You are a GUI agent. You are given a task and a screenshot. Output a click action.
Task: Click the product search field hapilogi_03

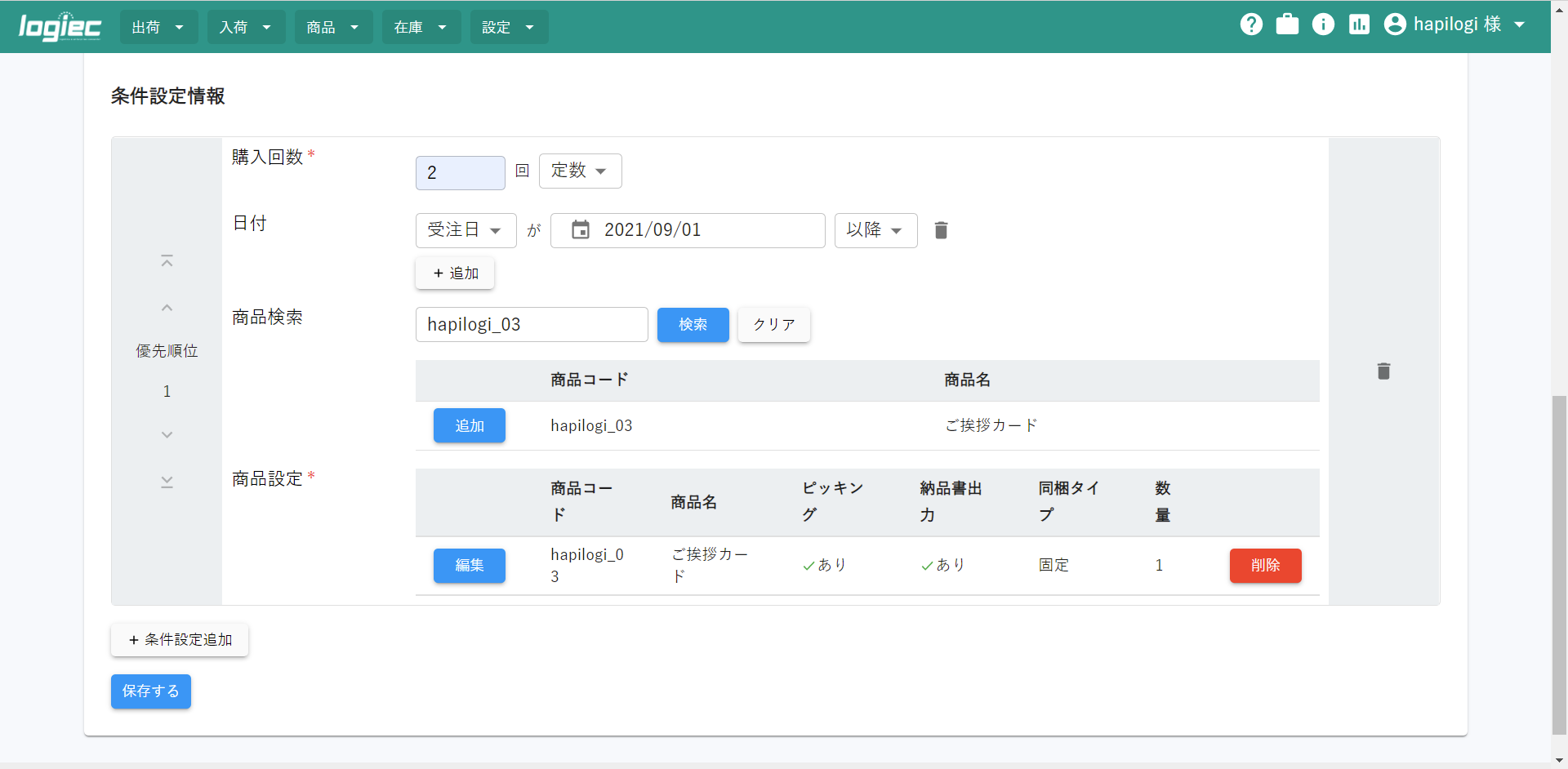coord(532,324)
